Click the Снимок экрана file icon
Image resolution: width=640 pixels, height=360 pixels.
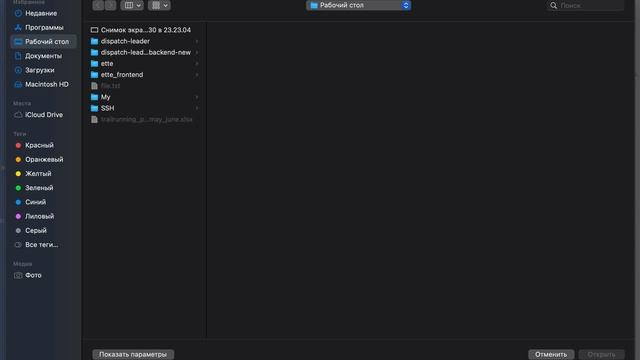[94, 30]
